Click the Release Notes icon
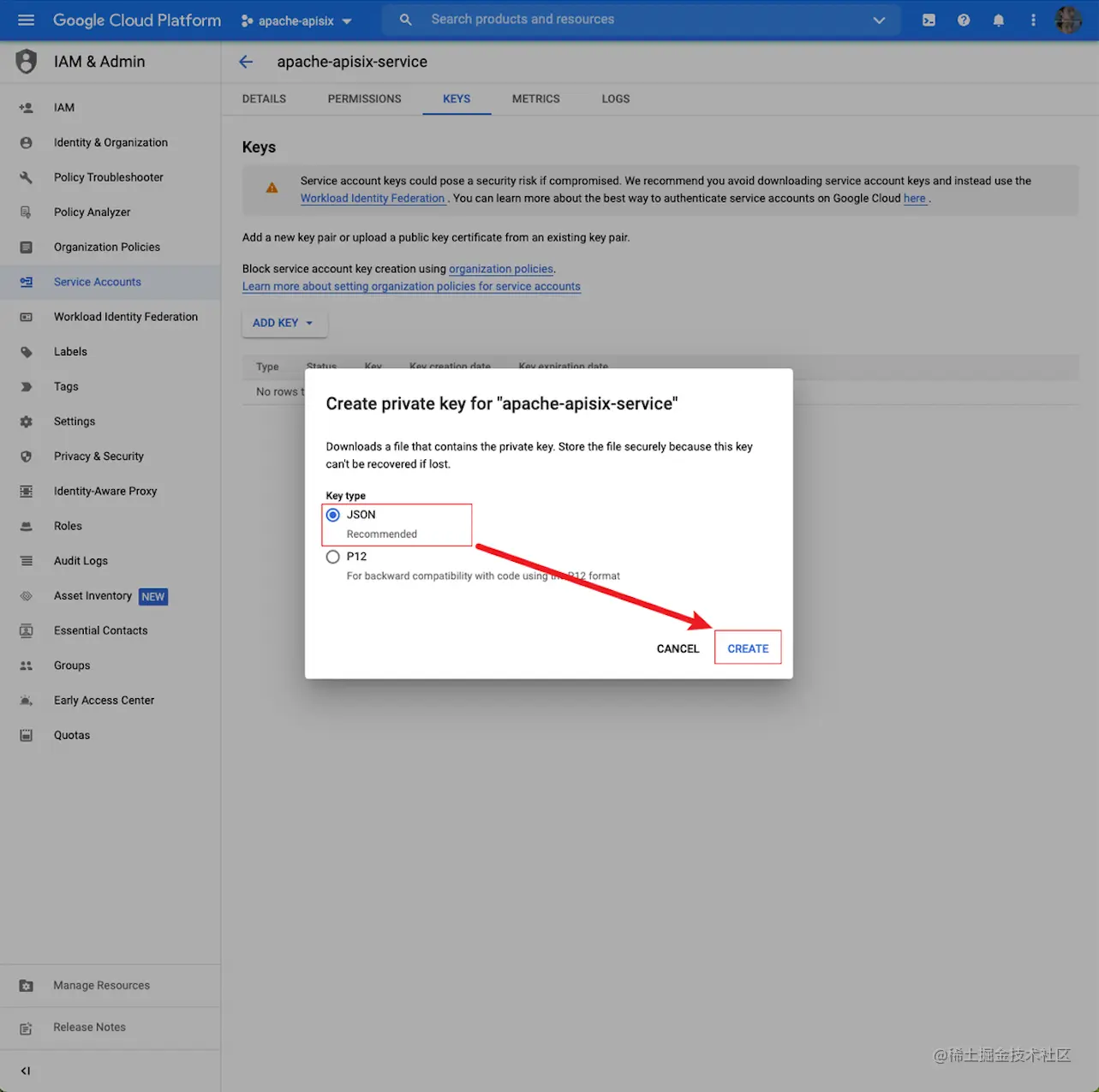1099x1092 pixels. (27, 1028)
